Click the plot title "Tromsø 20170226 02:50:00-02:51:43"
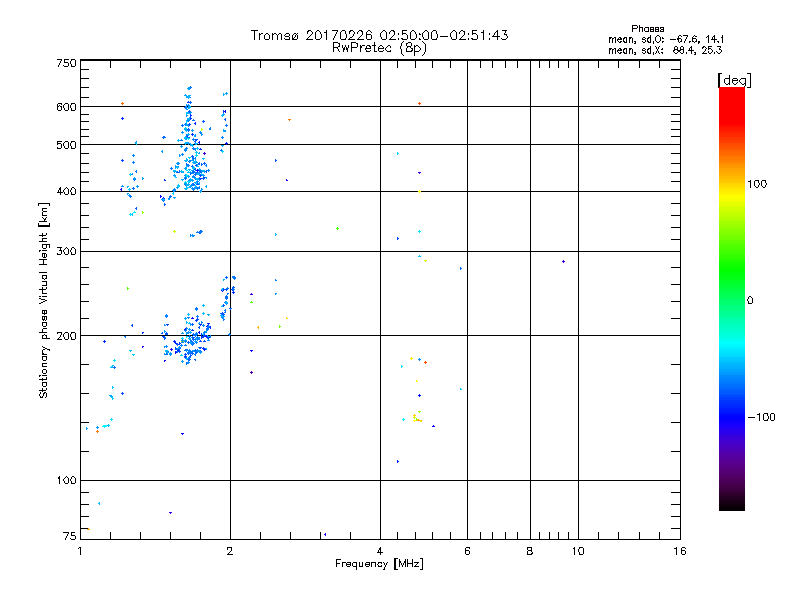The width and height of the screenshot is (800, 600). point(379,35)
